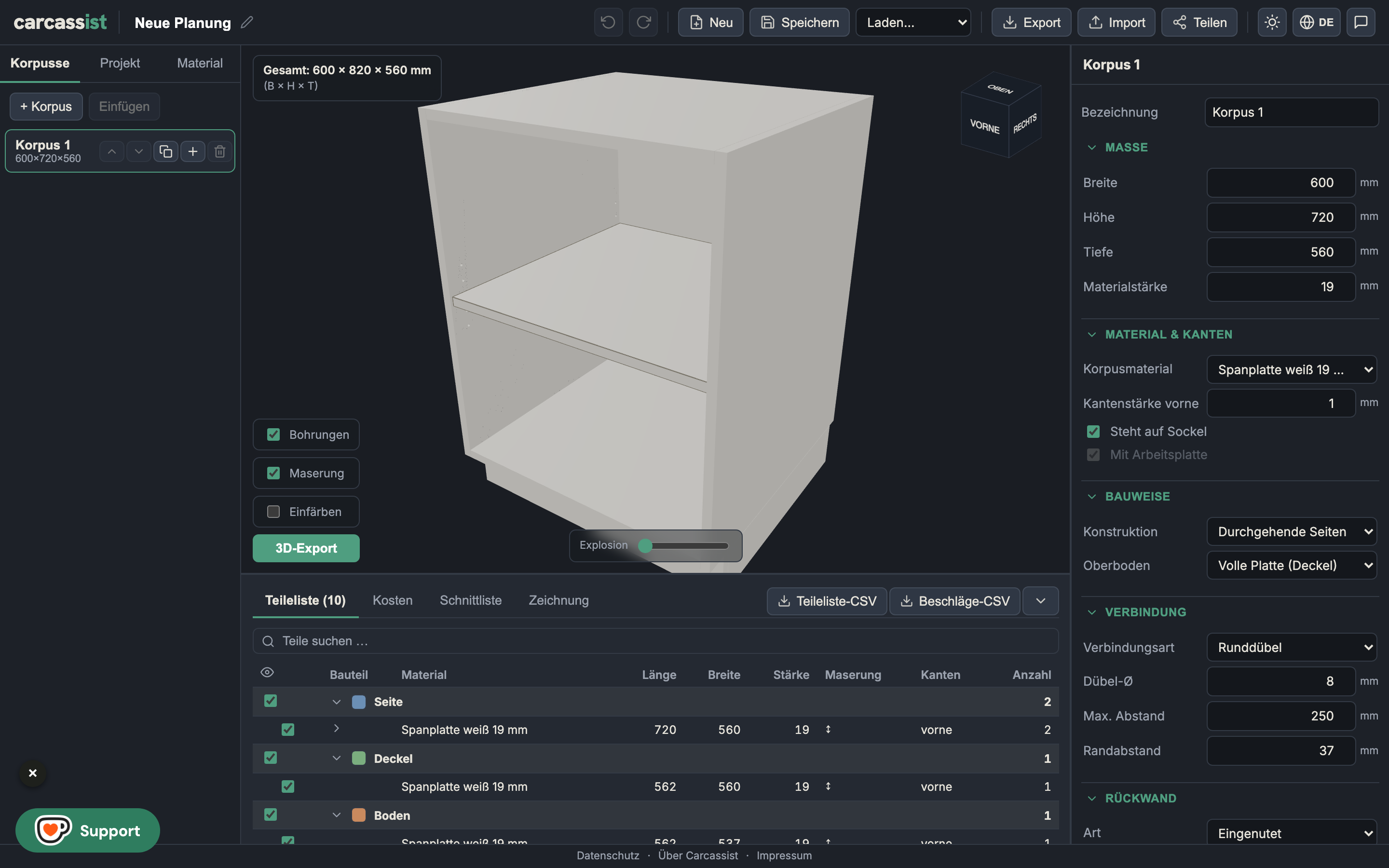Rename planning with the pencil icon

(x=247, y=22)
